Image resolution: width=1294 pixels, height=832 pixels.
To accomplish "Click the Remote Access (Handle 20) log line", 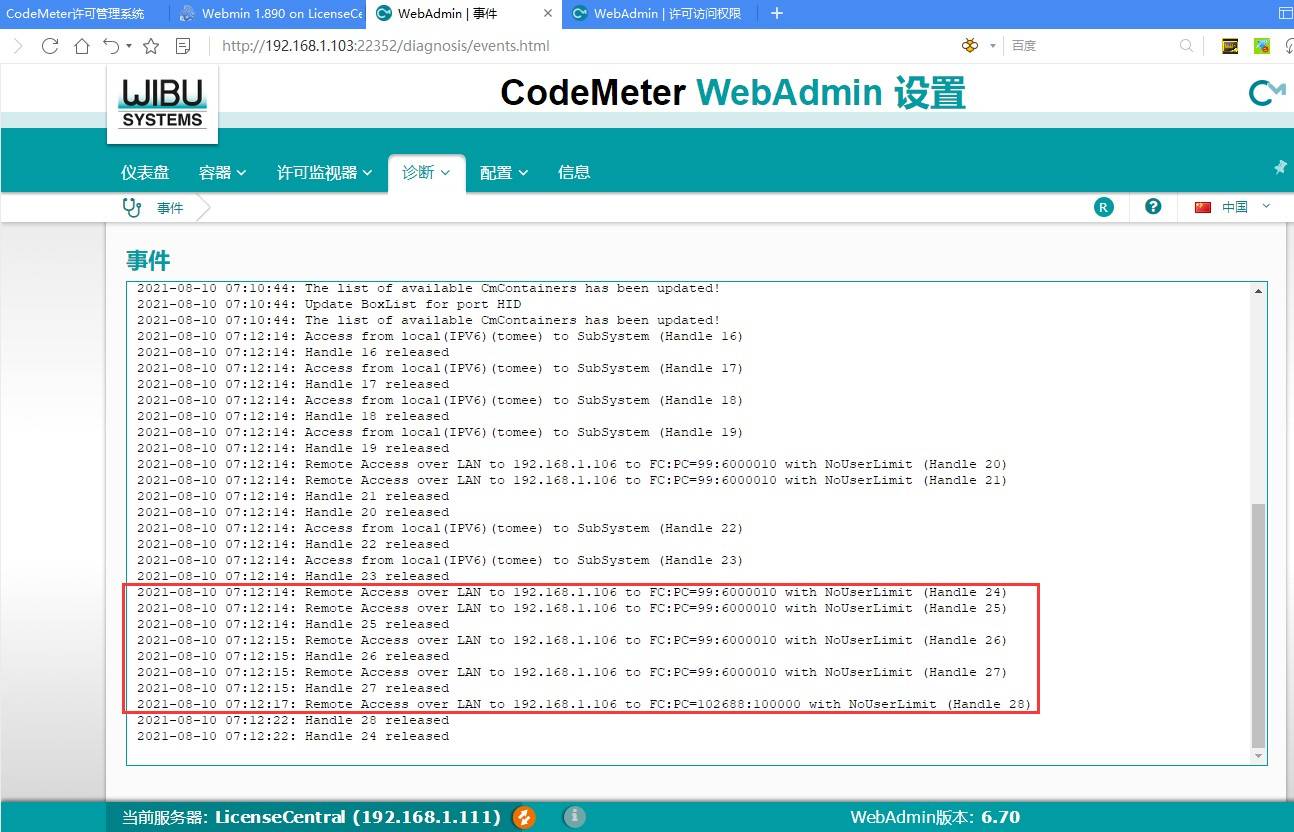I will [x=572, y=464].
